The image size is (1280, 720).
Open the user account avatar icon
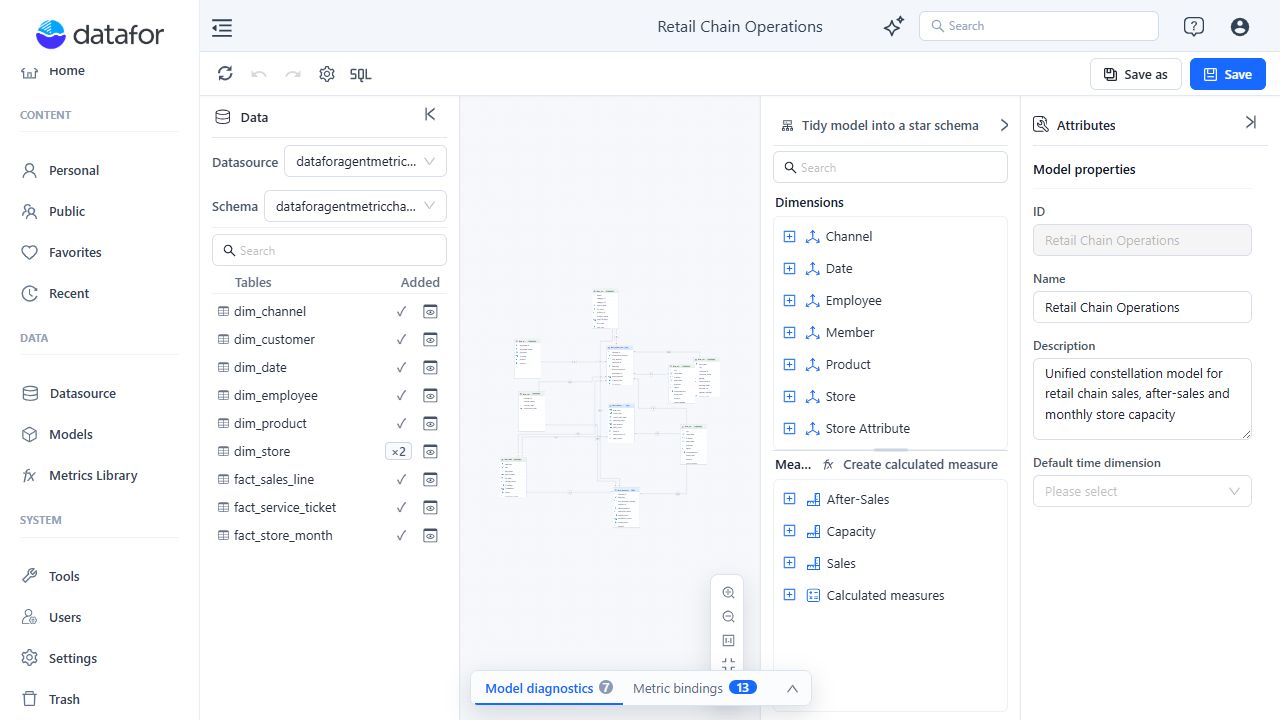coord(1240,27)
